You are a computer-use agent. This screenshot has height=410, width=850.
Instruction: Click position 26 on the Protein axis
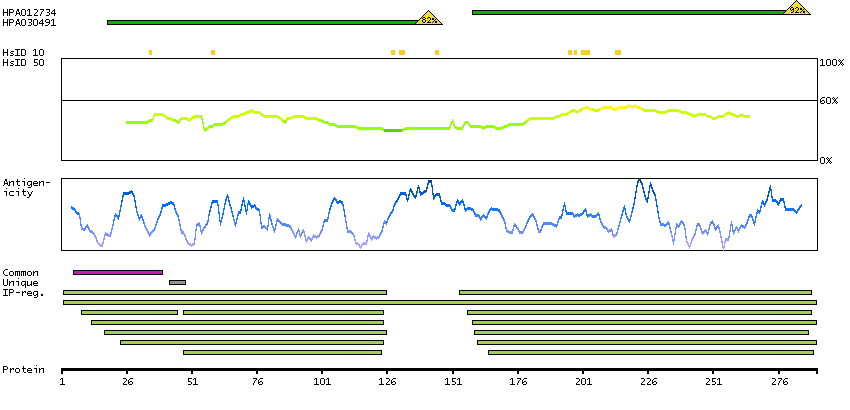pyautogui.click(x=127, y=382)
